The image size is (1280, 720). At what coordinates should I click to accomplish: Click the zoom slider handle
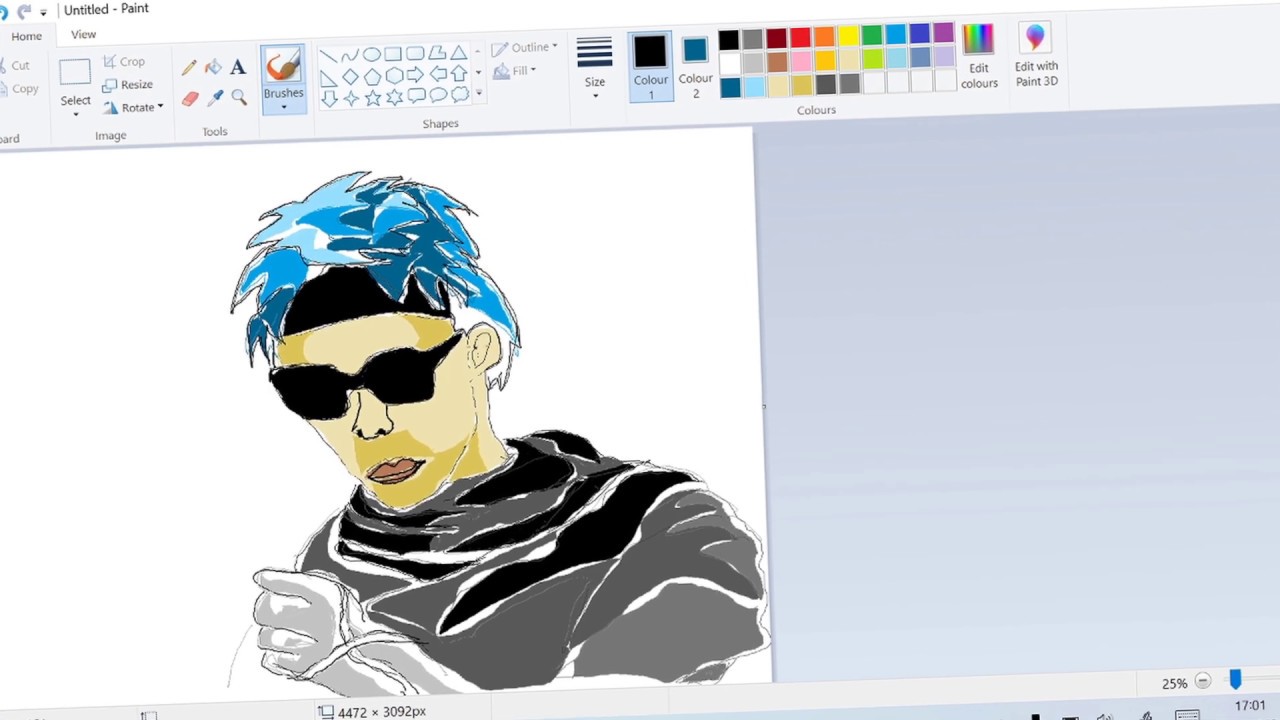click(x=1235, y=680)
